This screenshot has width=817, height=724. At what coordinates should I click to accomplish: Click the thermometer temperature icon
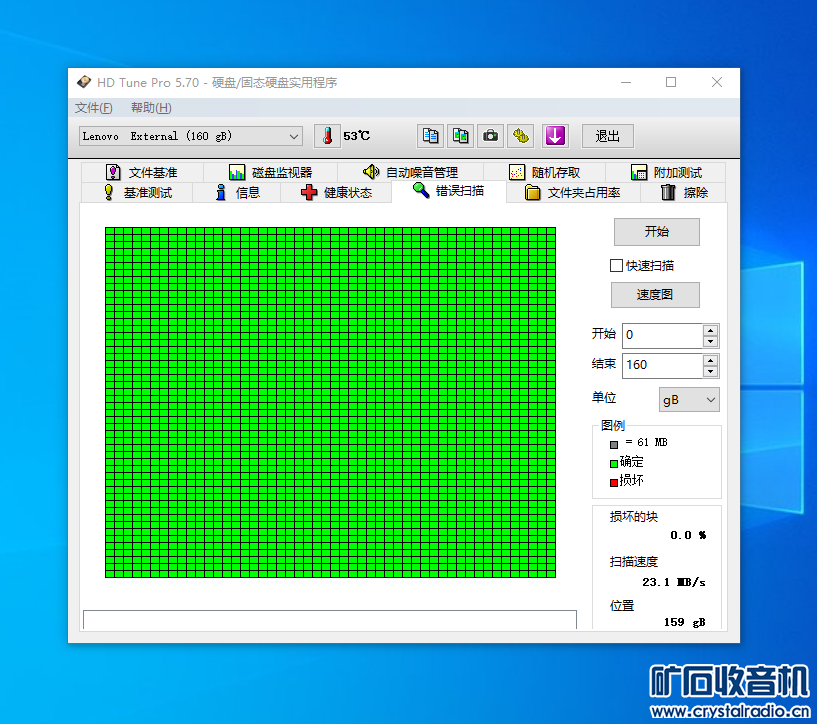[x=327, y=136]
